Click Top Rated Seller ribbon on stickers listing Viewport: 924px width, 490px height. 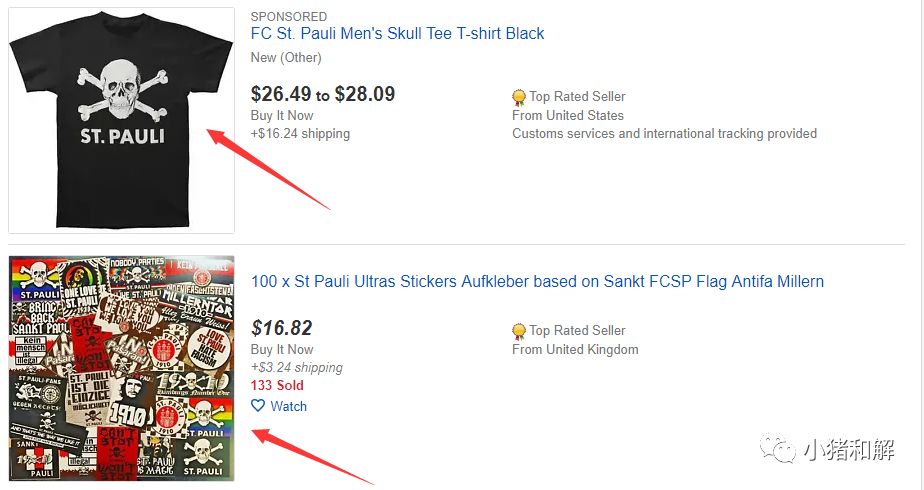click(x=519, y=331)
